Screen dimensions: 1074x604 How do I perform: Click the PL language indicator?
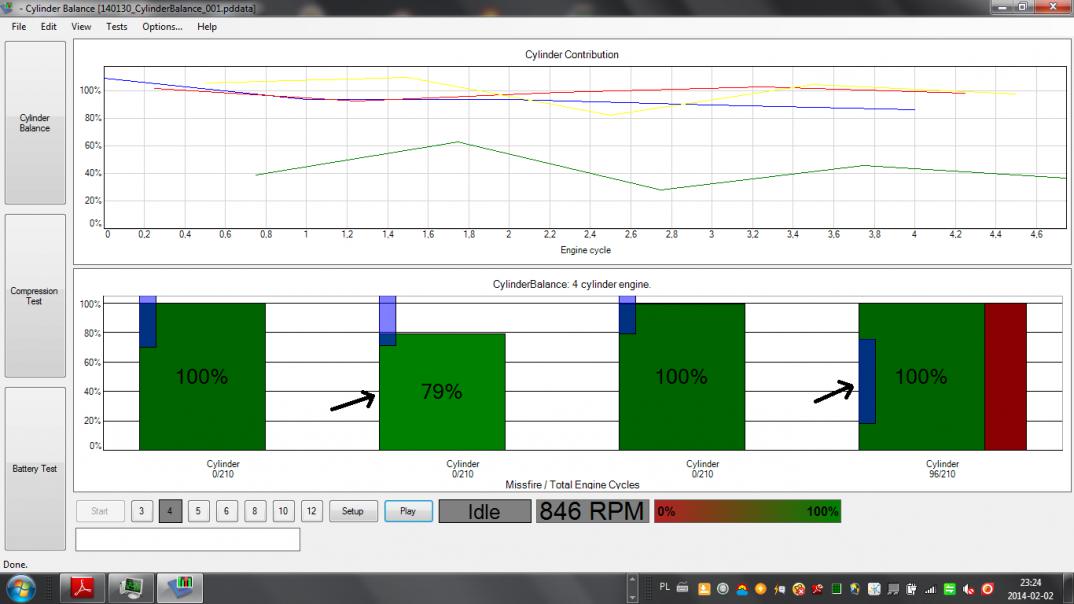[664, 587]
